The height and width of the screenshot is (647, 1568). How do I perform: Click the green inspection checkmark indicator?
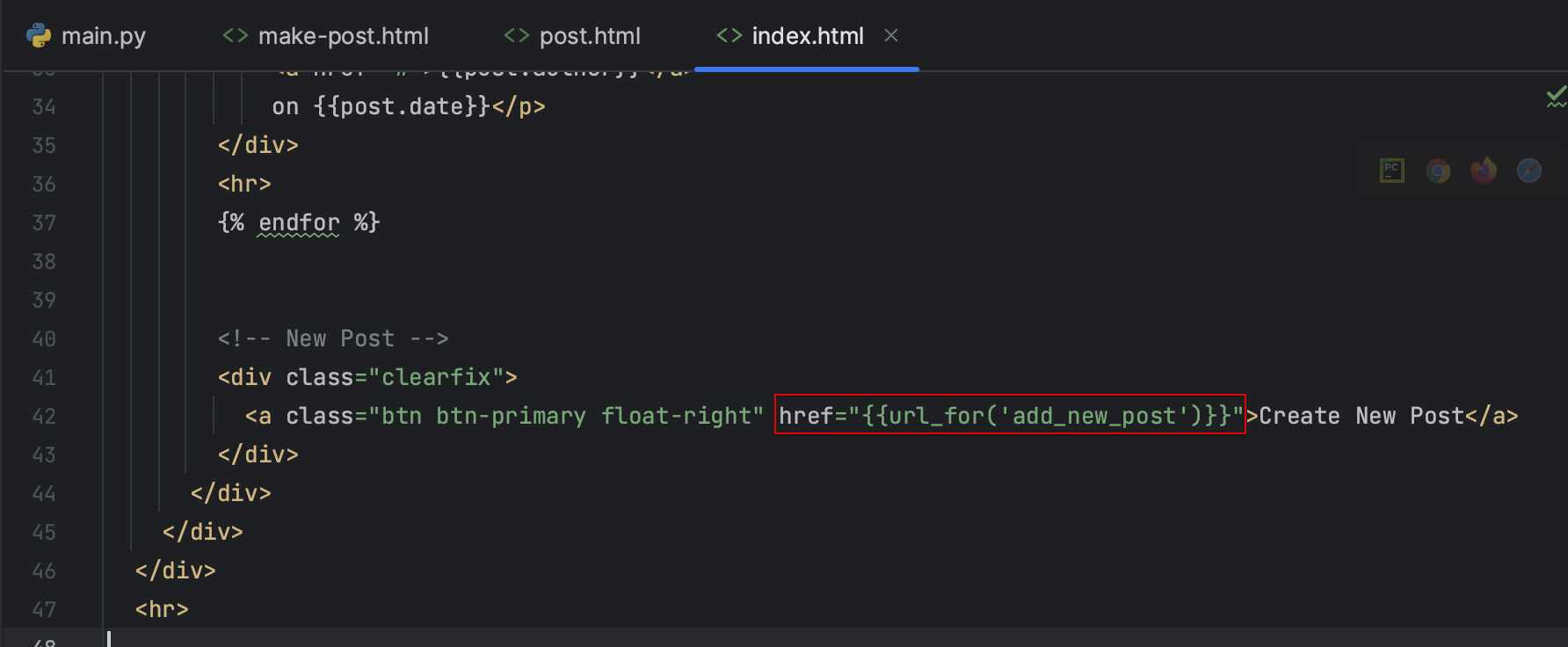pos(1556,96)
